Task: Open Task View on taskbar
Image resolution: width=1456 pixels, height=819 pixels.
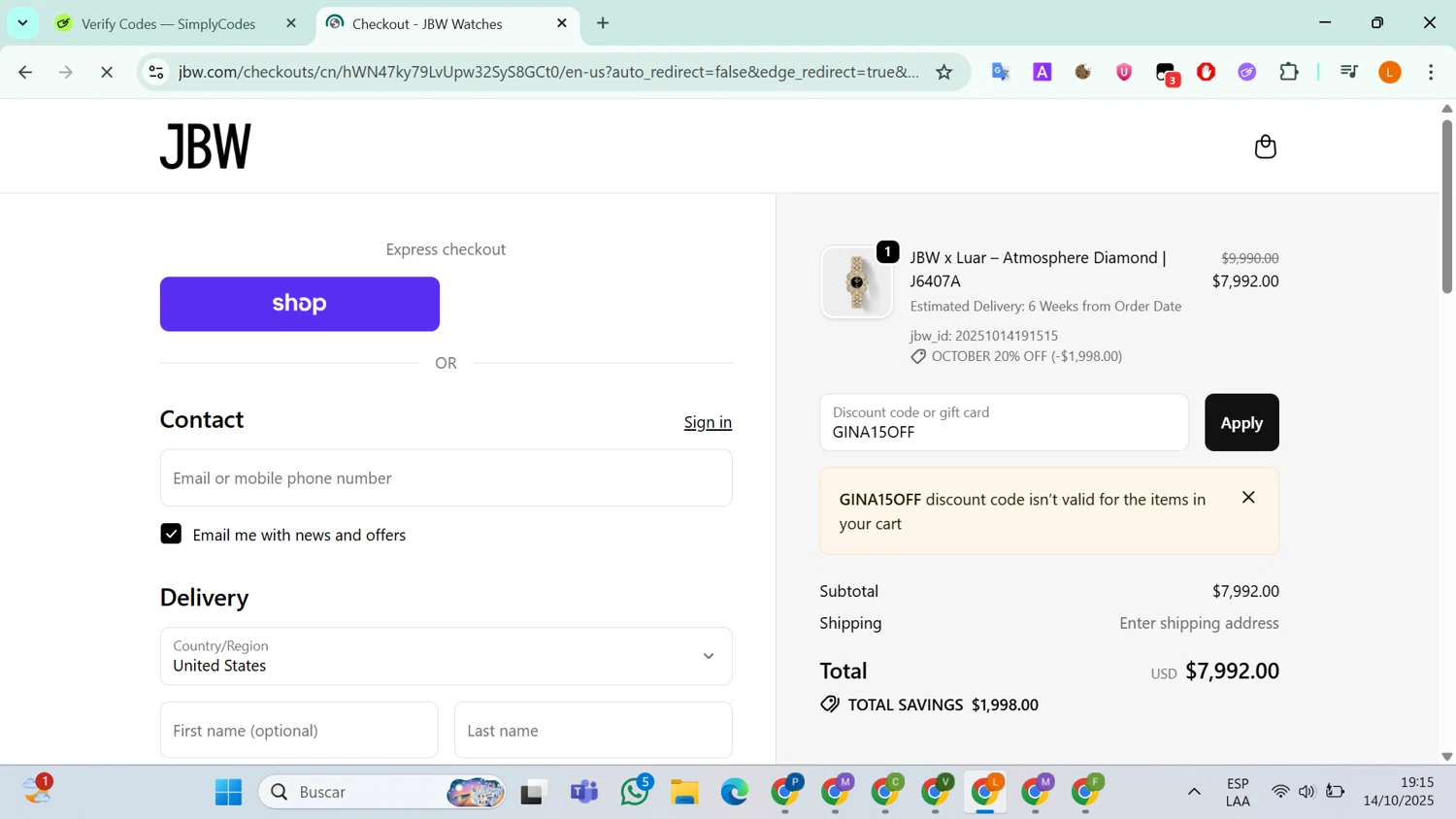Action: click(533, 792)
